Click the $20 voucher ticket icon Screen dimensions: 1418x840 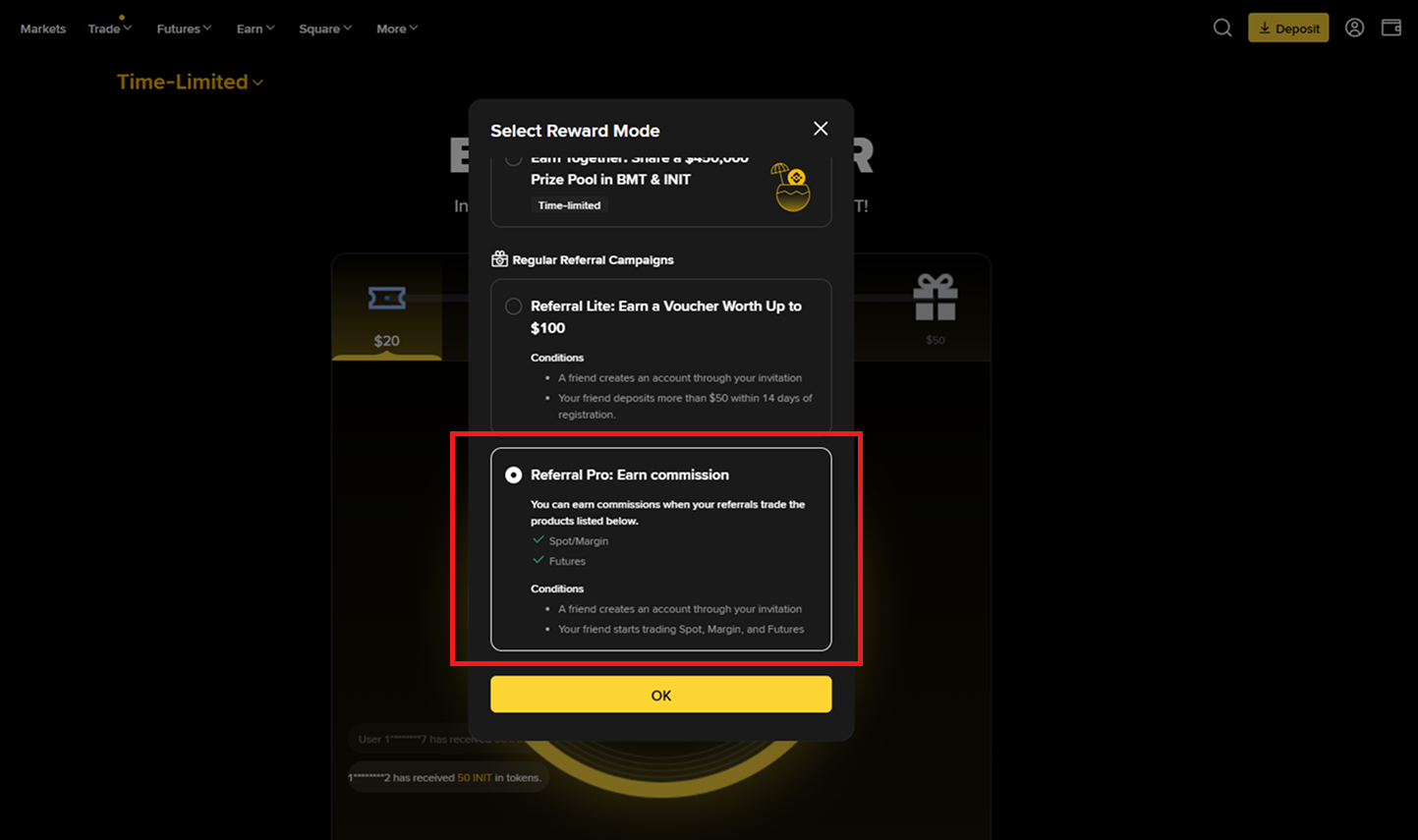point(386,297)
